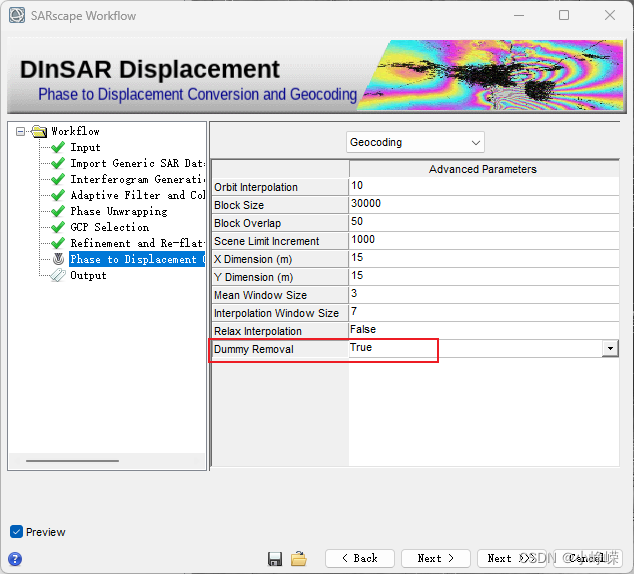Click the Cancel button

coord(586,558)
